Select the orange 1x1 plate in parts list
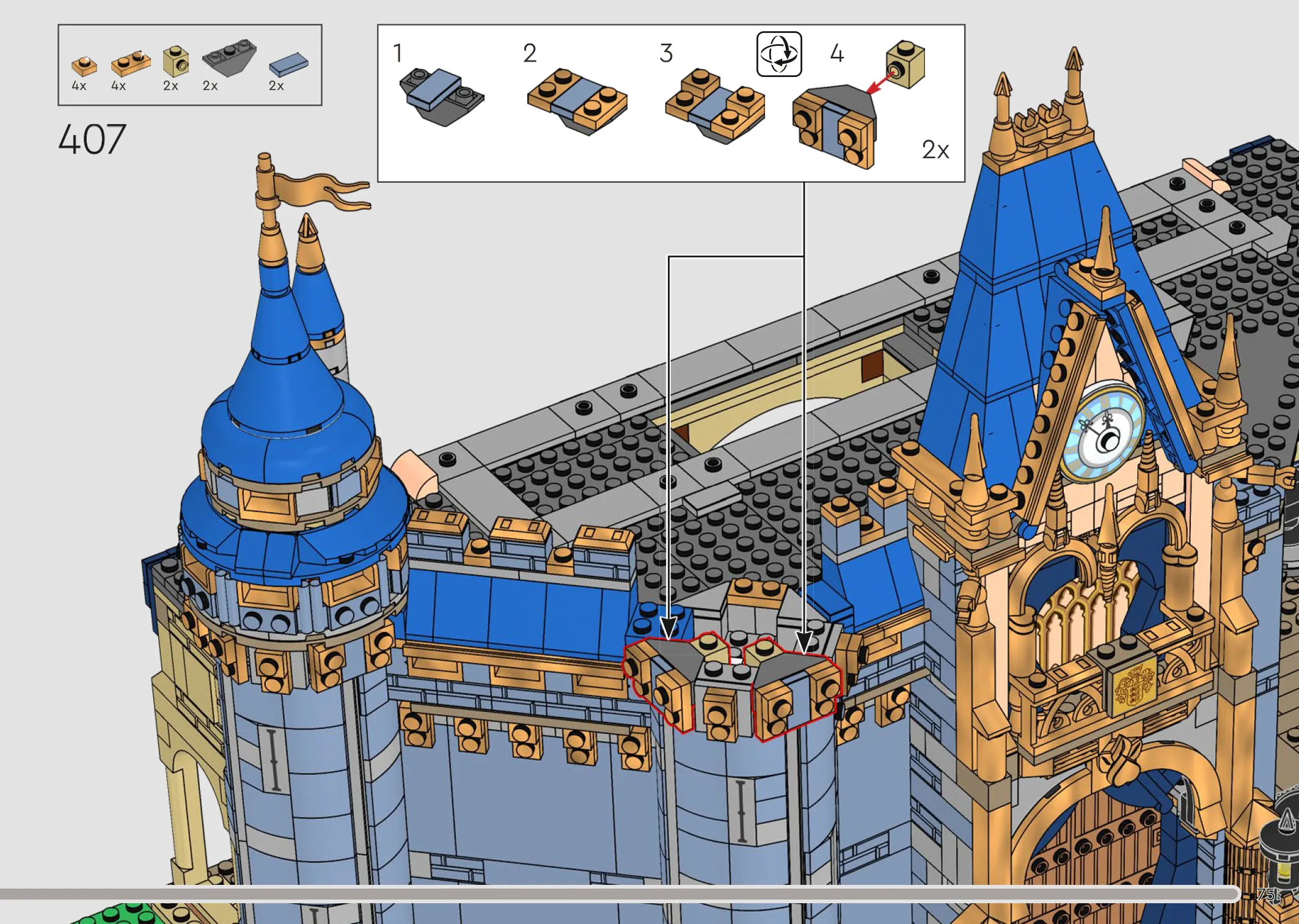 click(x=84, y=65)
